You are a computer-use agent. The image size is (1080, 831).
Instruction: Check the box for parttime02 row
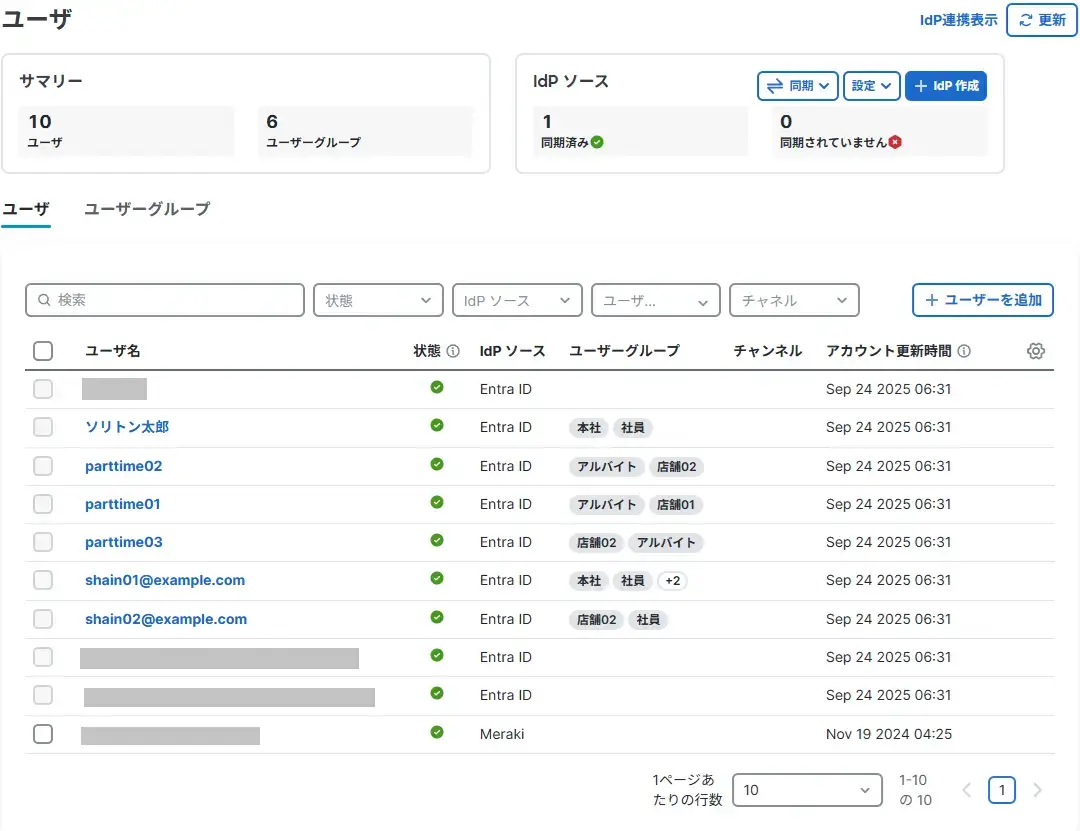coord(43,466)
